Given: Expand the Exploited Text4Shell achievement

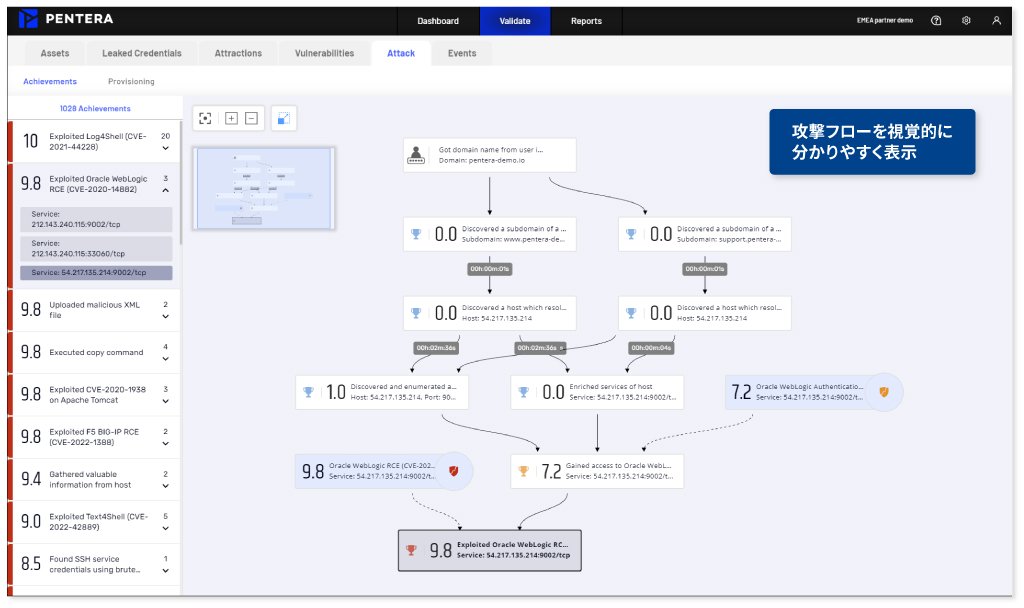Looking at the screenshot, I should pos(166,528).
